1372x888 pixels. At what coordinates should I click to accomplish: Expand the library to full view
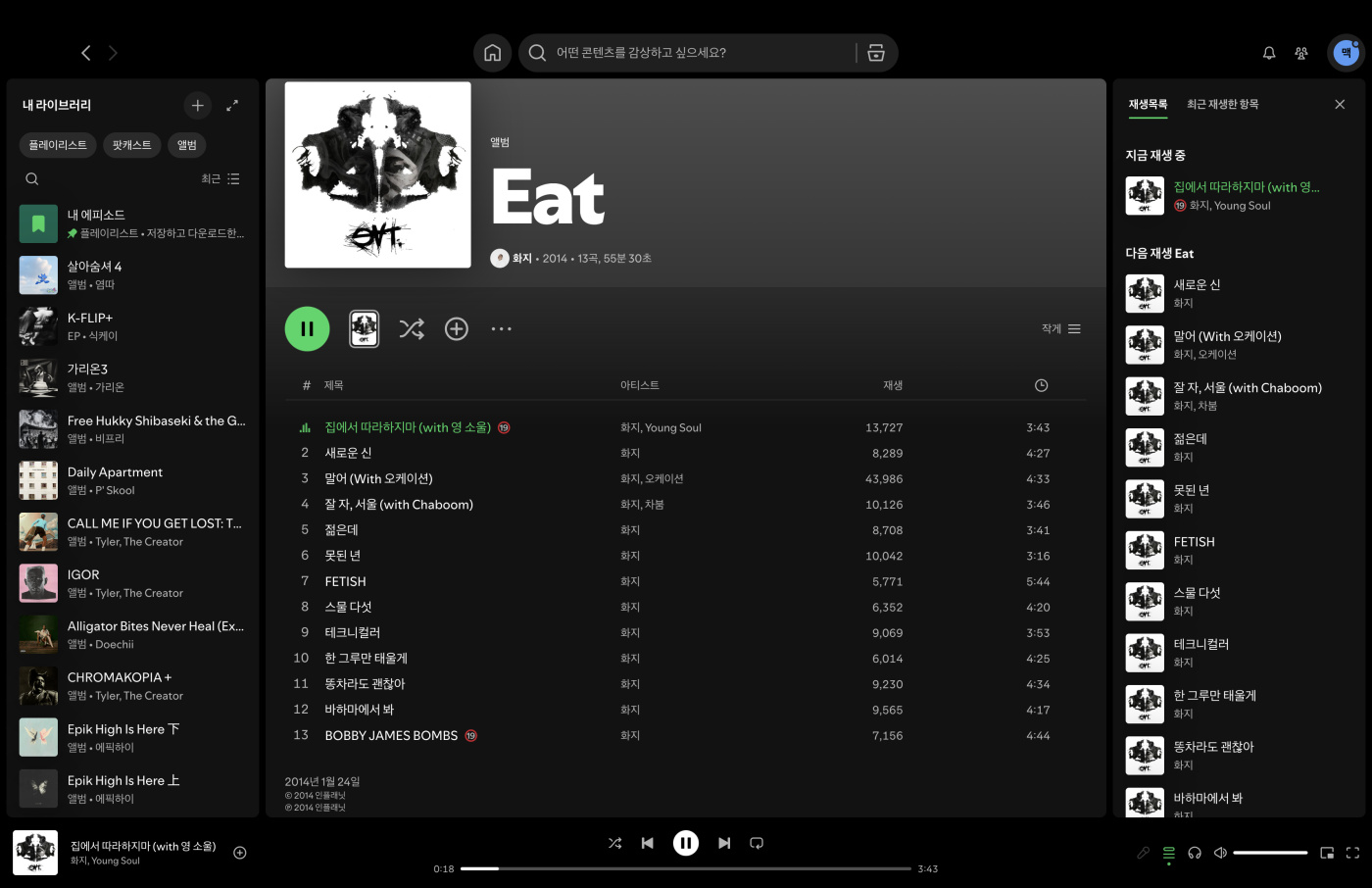tap(232, 105)
